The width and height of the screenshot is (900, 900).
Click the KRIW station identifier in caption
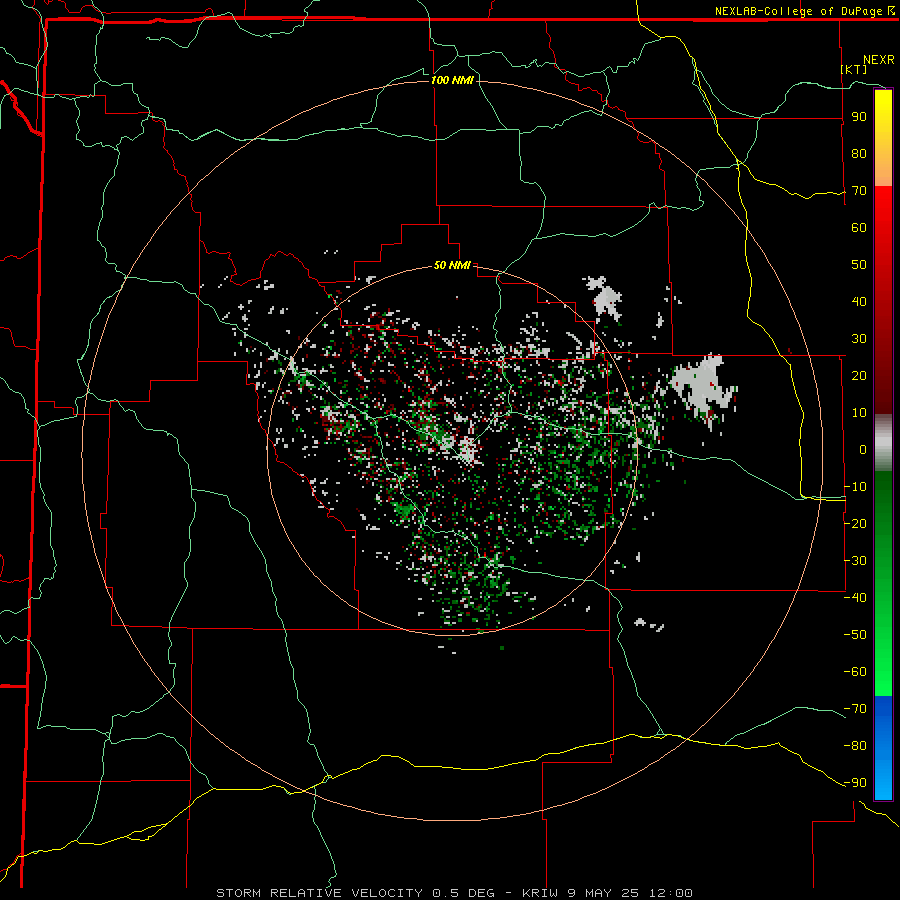[x=541, y=893]
